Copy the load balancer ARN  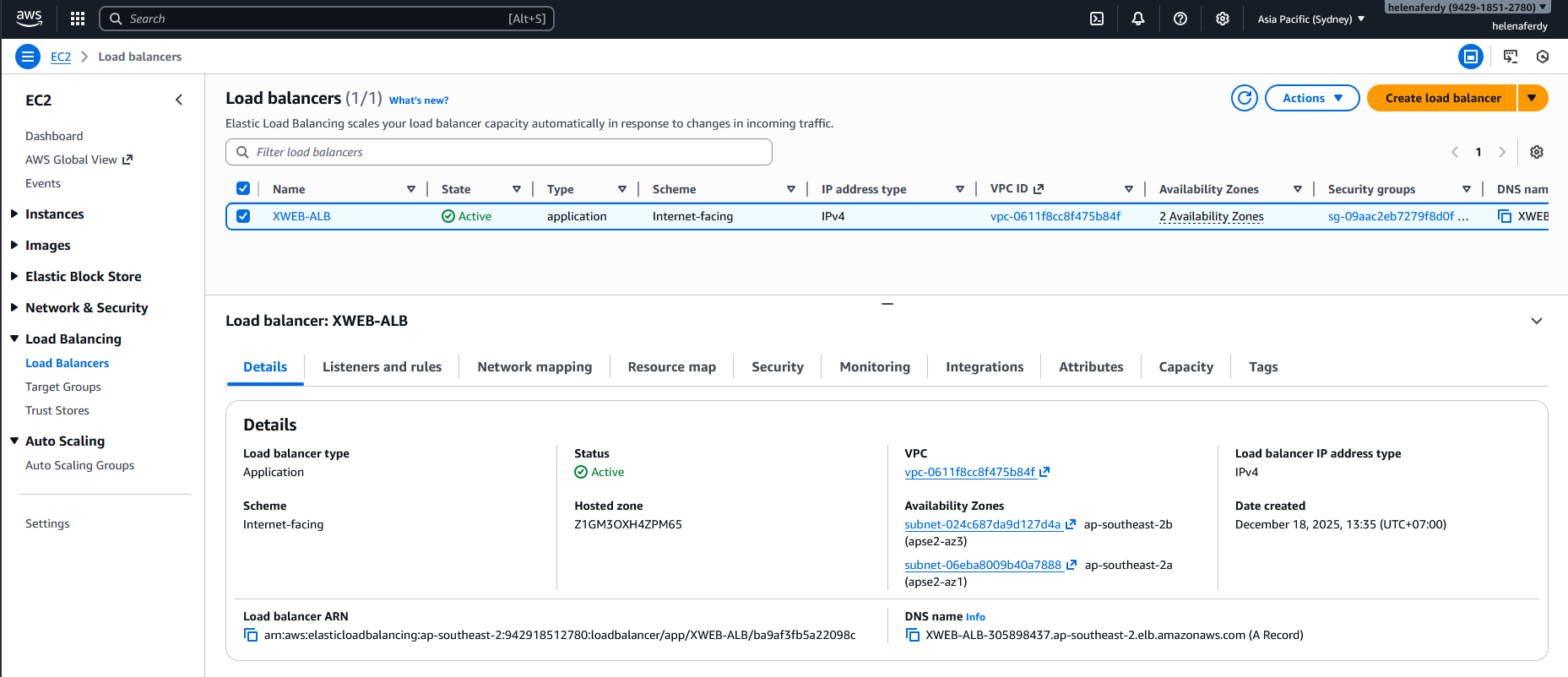(251, 635)
